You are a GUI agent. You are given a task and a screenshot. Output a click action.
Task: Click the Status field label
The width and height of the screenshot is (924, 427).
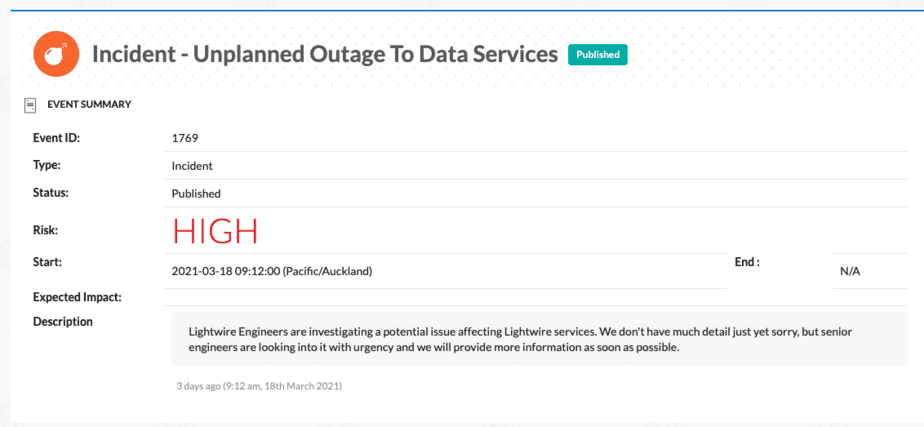coord(51,193)
